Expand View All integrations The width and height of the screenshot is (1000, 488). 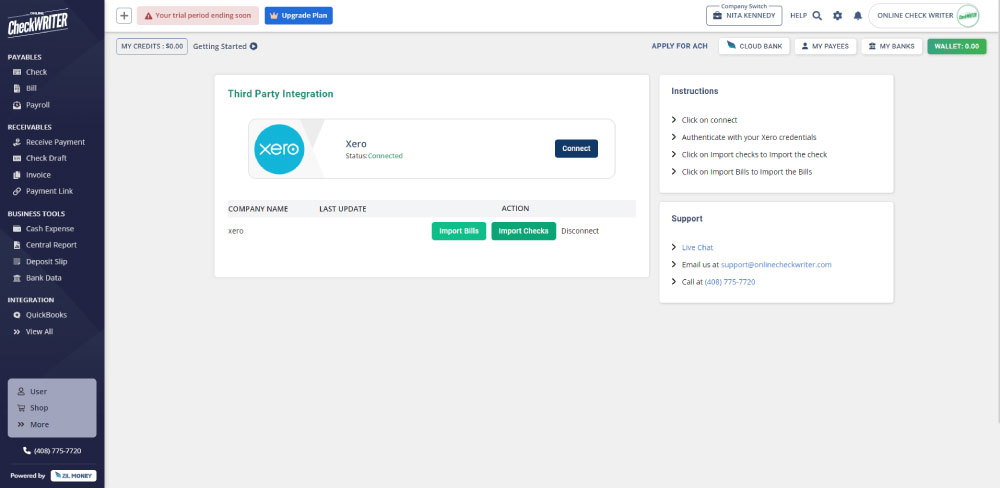pos(39,331)
